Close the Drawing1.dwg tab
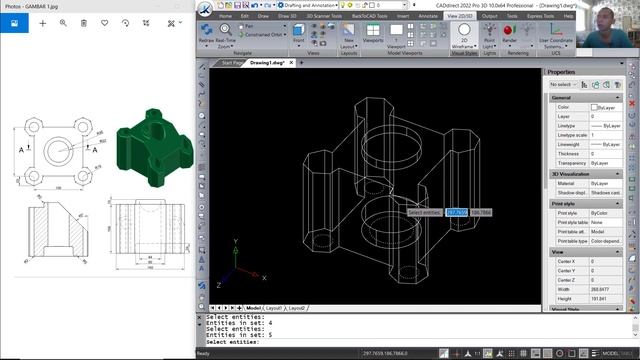The width and height of the screenshot is (640, 360). tap(291, 63)
